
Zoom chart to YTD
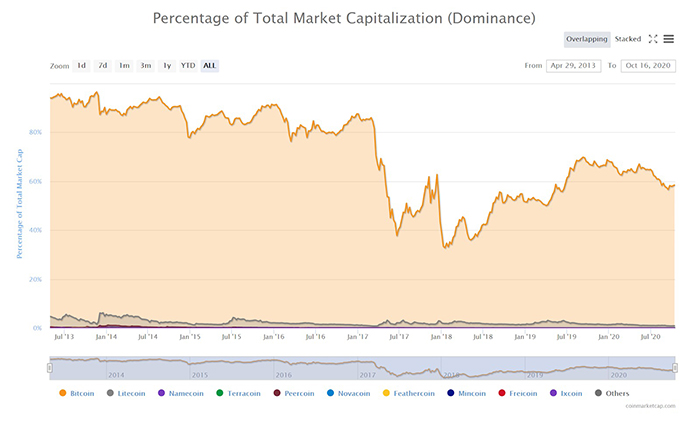coord(188,66)
